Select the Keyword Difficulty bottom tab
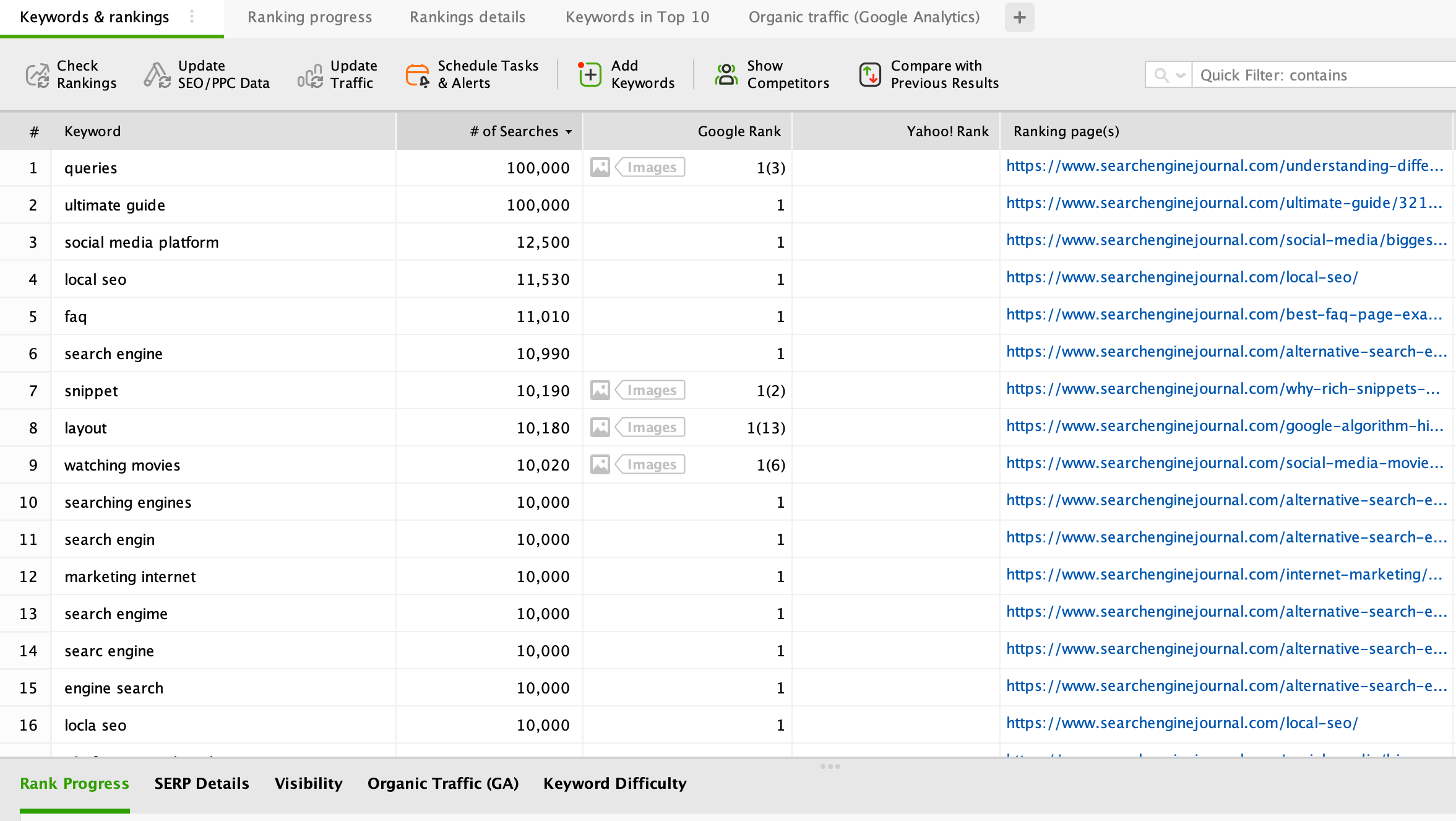 point(614,783)
